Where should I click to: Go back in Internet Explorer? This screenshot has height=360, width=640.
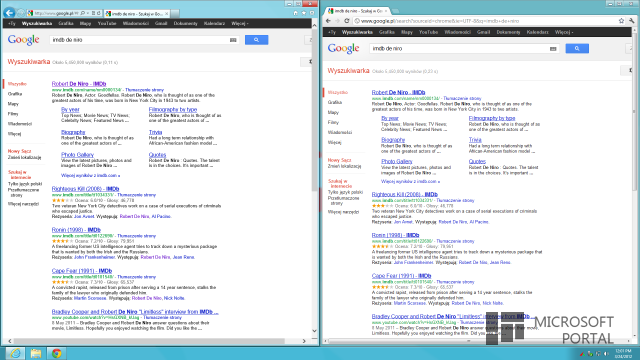pyautogui.click(x=9, y=13)
